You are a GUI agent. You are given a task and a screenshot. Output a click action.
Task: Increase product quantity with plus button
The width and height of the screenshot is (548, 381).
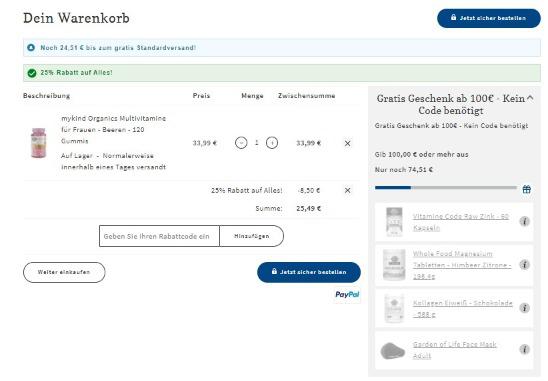(272, 143)
